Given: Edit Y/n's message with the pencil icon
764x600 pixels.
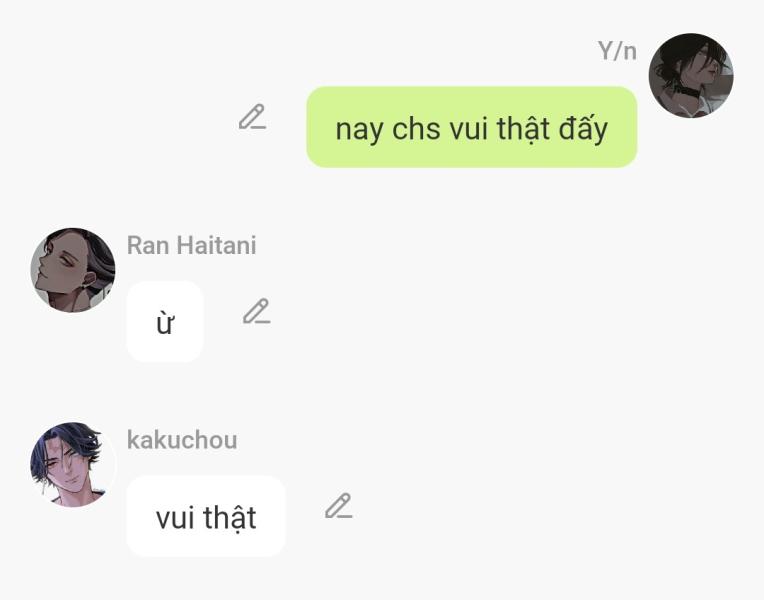Looking at the screenshot, I should [252, 117].
